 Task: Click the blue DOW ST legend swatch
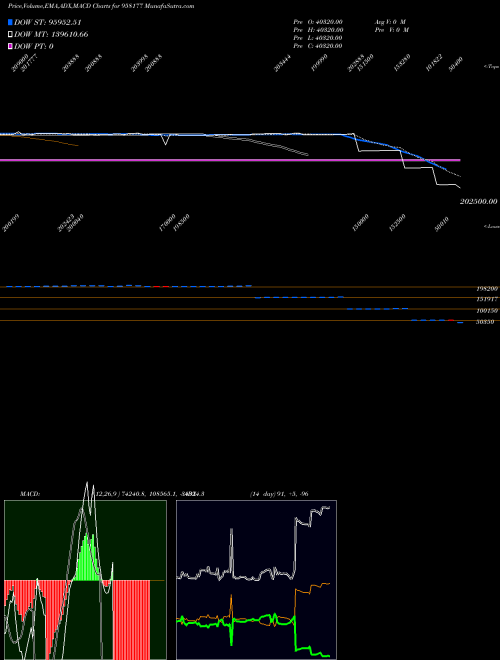[11, 22]
